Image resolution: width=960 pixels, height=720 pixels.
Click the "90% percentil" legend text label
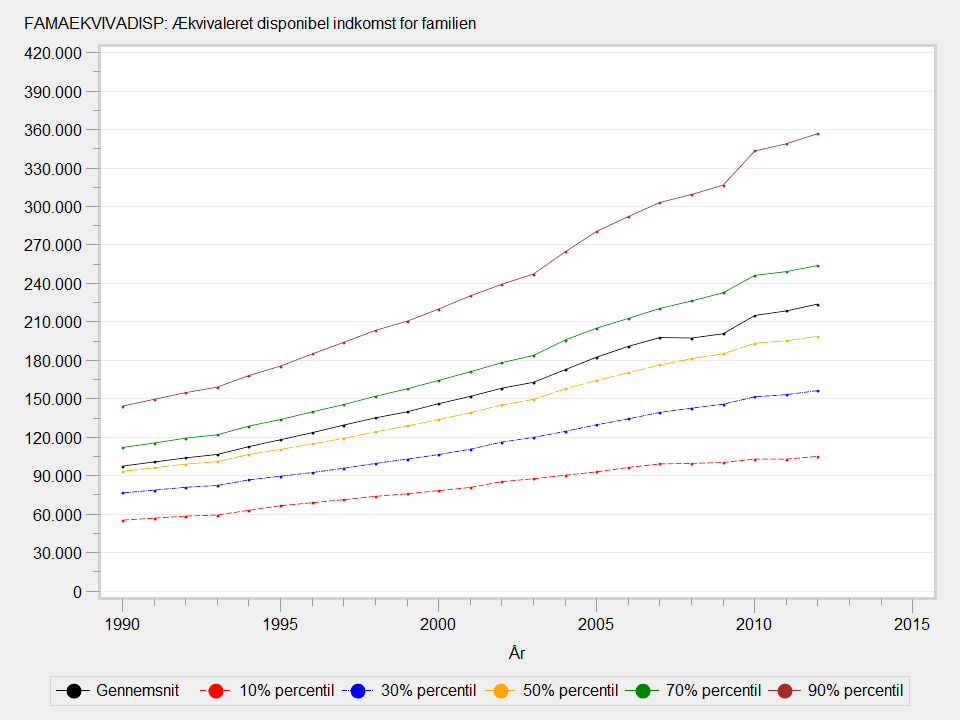pyautogui.click(x=854, y=690)
